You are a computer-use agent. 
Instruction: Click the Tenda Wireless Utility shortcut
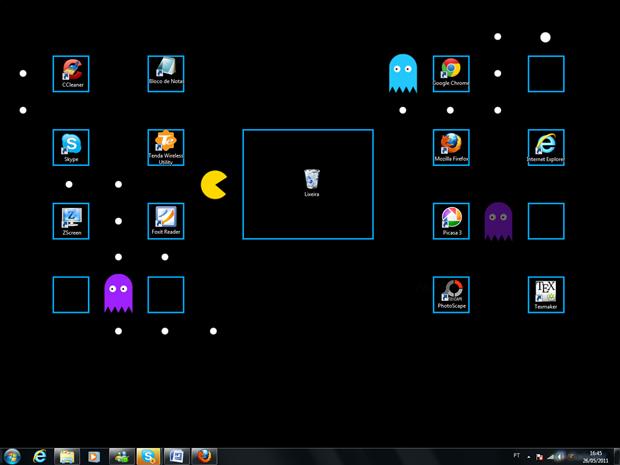(x=166, y=147)
